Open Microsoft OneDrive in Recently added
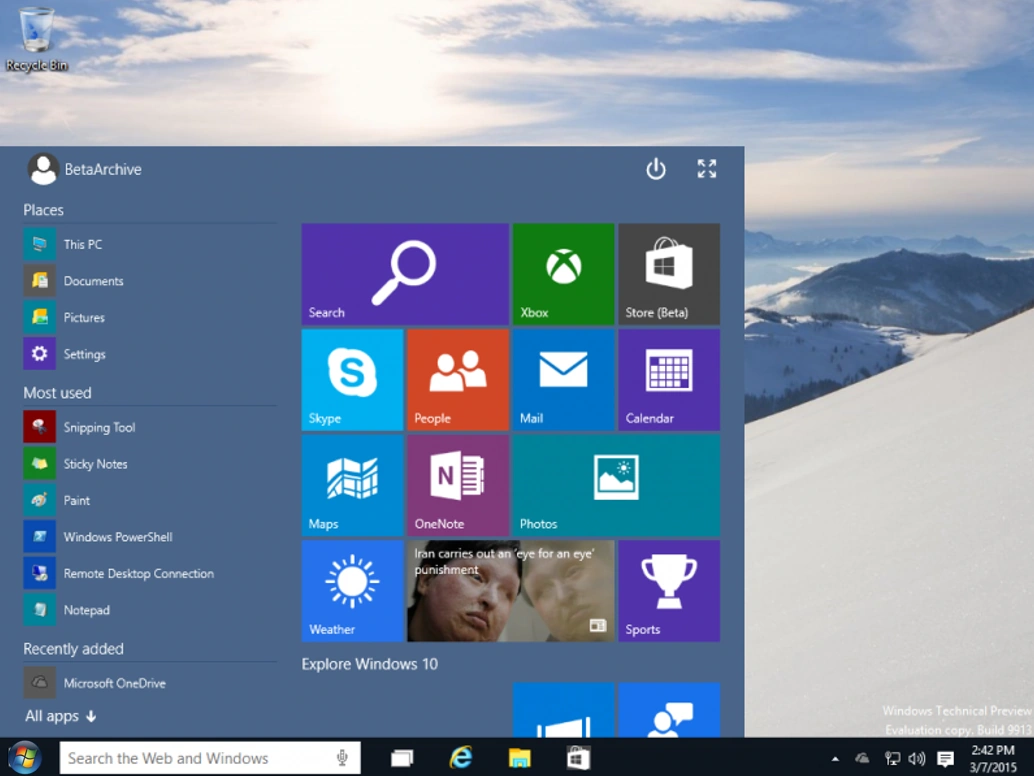This screenshot has width=1034, height=776. point(150,683)
